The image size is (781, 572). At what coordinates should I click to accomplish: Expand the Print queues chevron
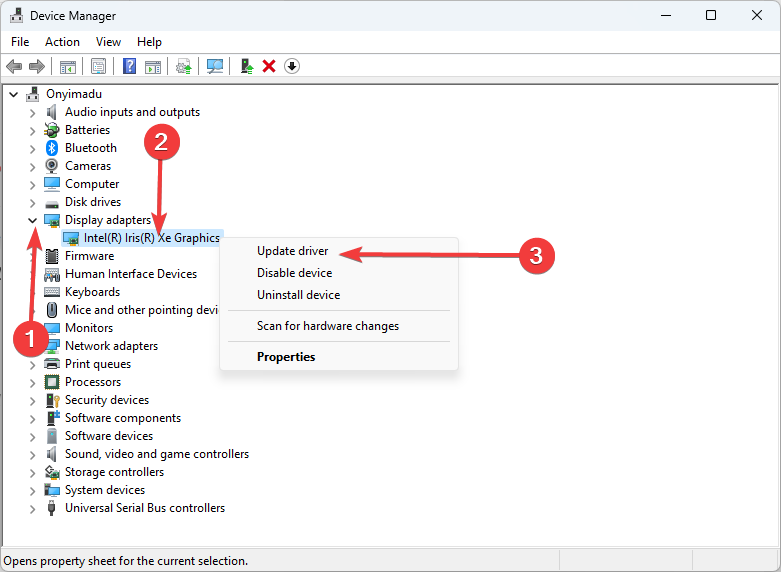[x=32, y=365]
